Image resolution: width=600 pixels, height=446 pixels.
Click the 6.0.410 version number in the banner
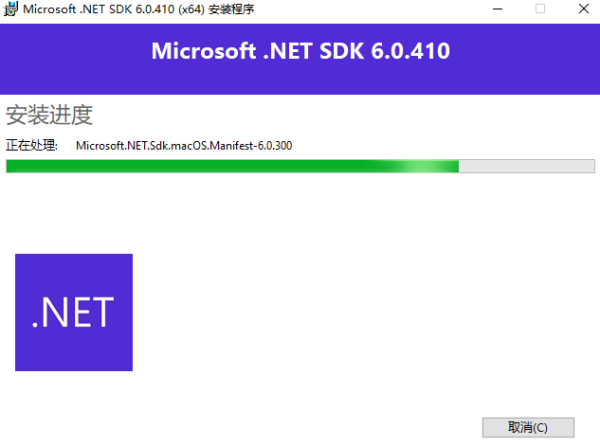pyautogui.click(x=411, y=51)
